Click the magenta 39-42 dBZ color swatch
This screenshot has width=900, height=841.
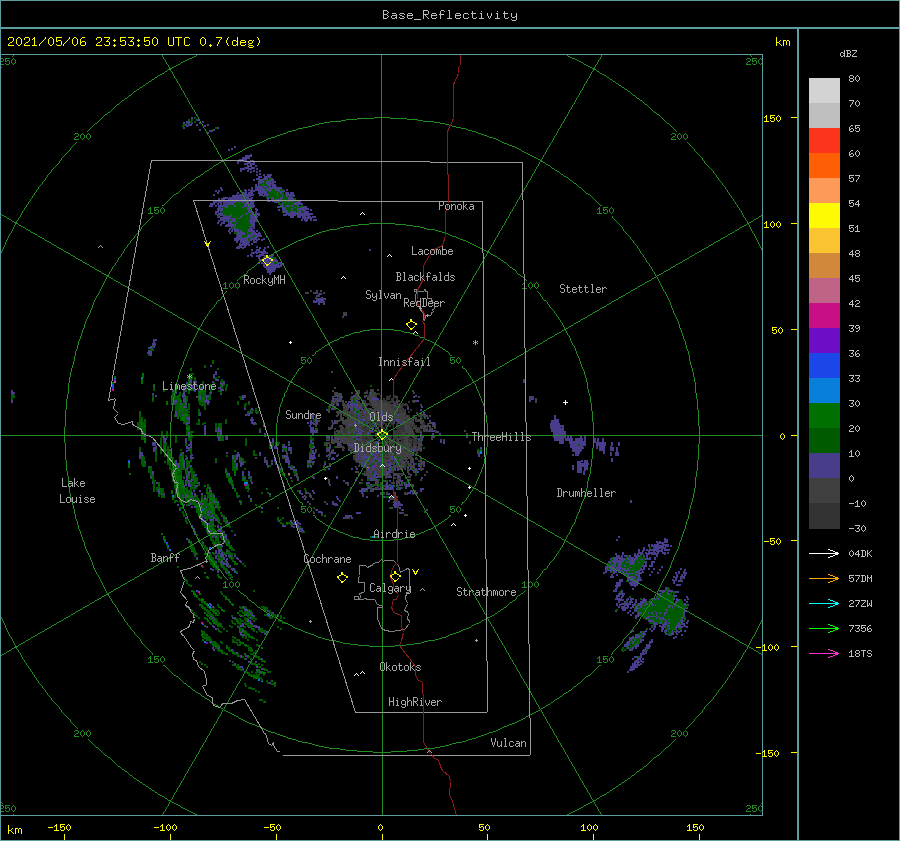click(x=824, y=316)
